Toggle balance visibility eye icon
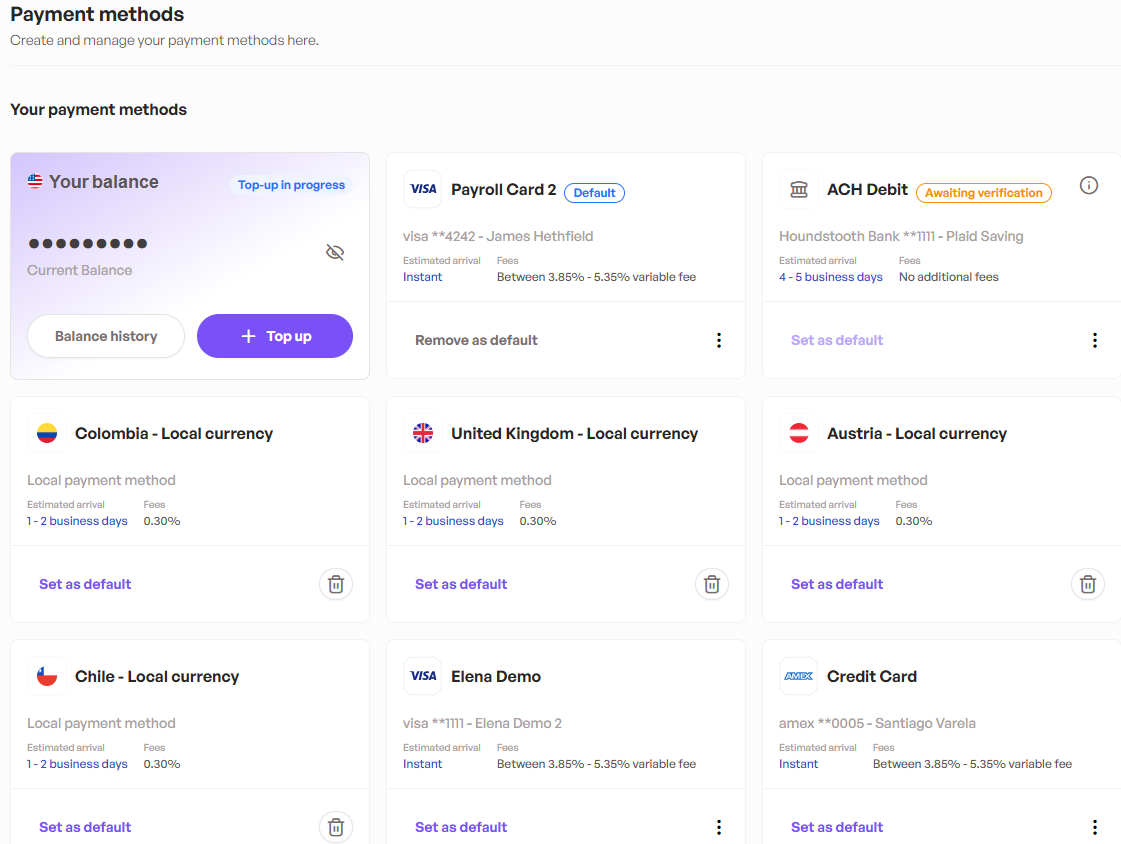1121x844 pixels. (x=335, y=252)
